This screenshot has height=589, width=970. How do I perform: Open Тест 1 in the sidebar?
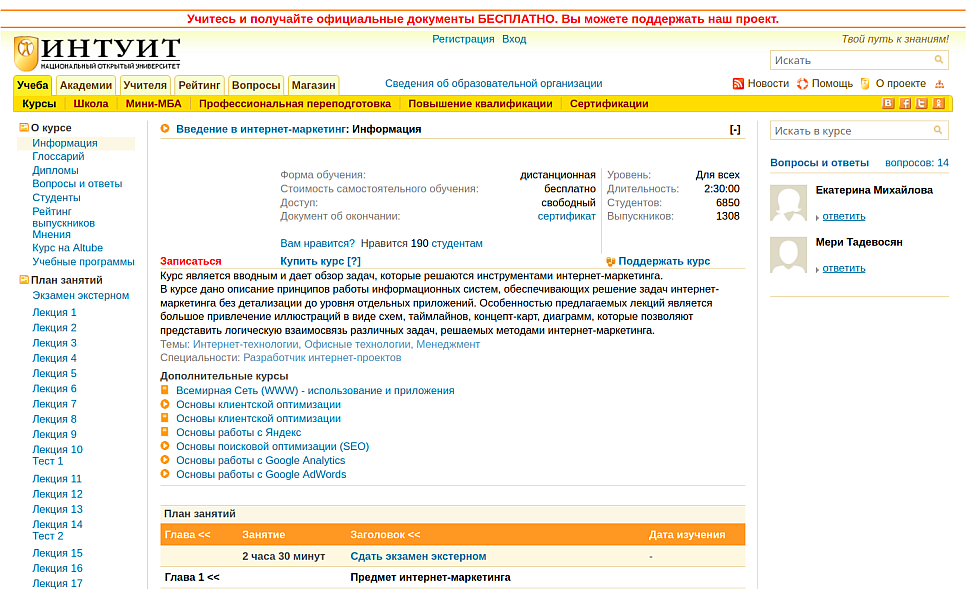click(48, 461)
